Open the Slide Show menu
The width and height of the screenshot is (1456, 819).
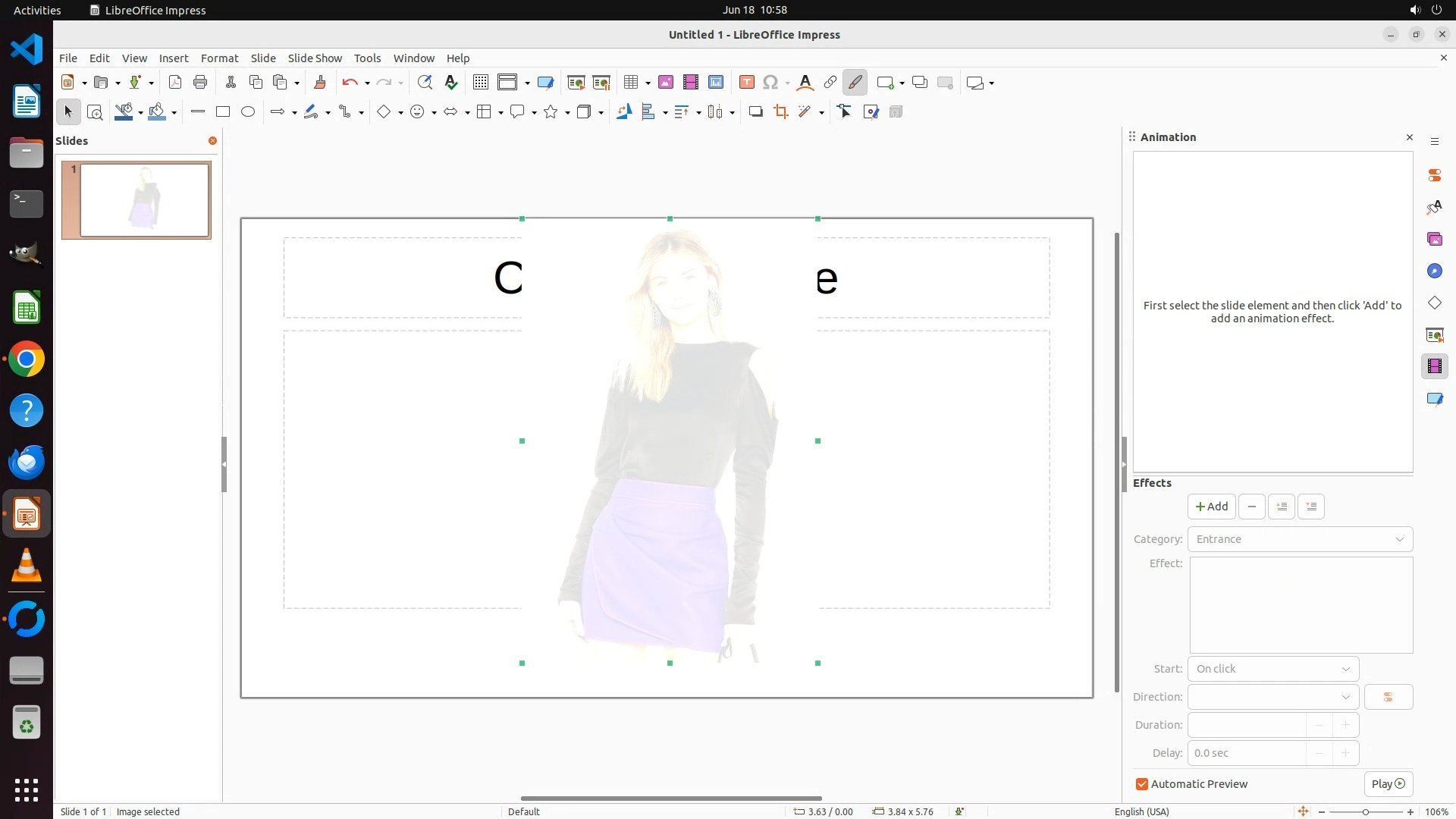point(315,58)
